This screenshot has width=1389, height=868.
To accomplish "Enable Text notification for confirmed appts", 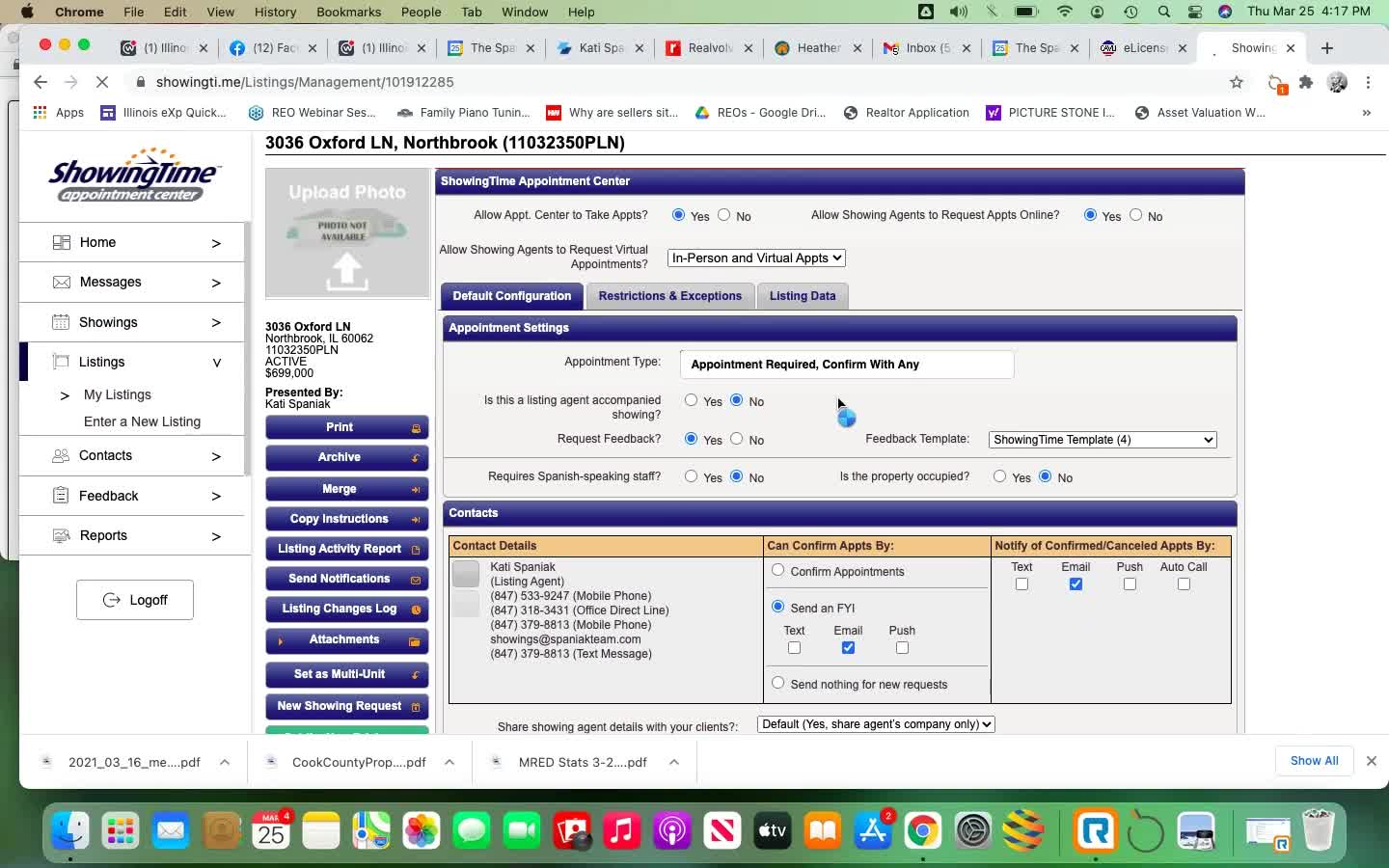I will click(x=1021, y=584).
